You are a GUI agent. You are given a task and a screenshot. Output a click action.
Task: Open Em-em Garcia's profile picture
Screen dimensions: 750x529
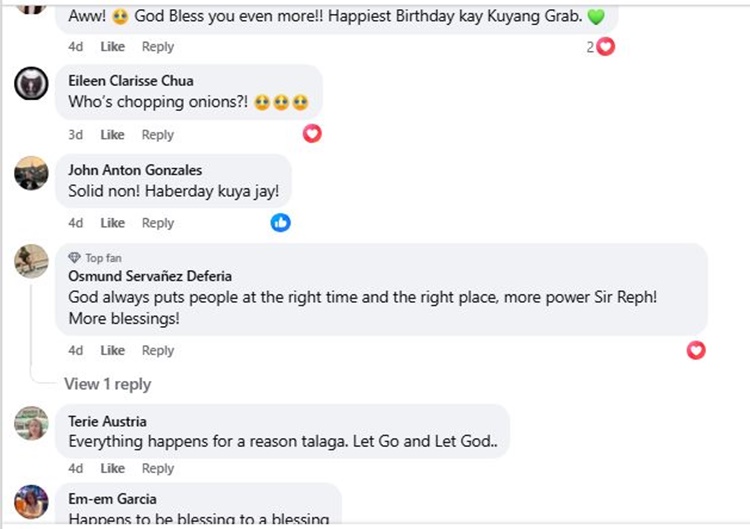point(31,501)
